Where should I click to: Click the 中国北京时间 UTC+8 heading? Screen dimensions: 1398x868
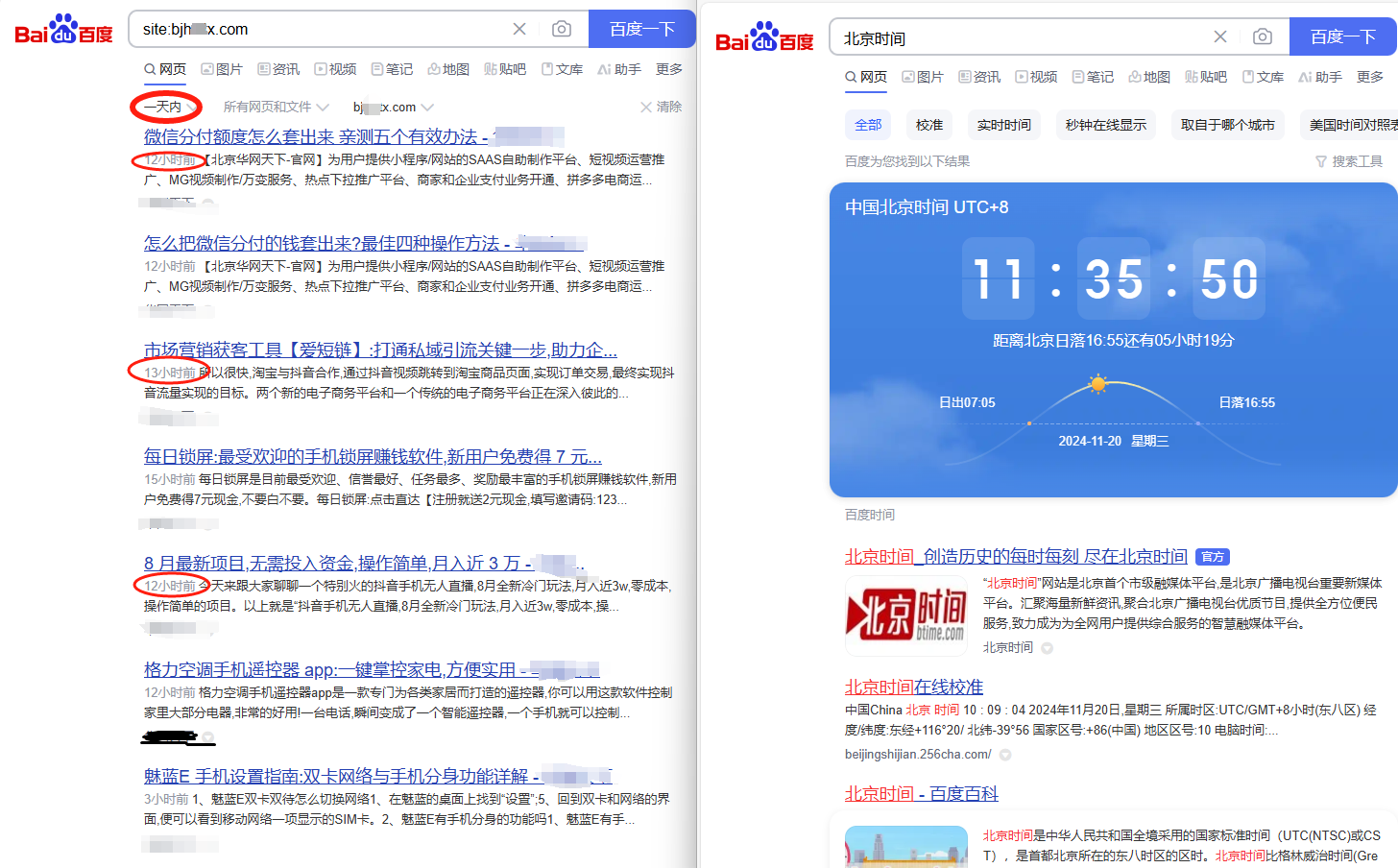pyautogui.click(x=927, y=207)
